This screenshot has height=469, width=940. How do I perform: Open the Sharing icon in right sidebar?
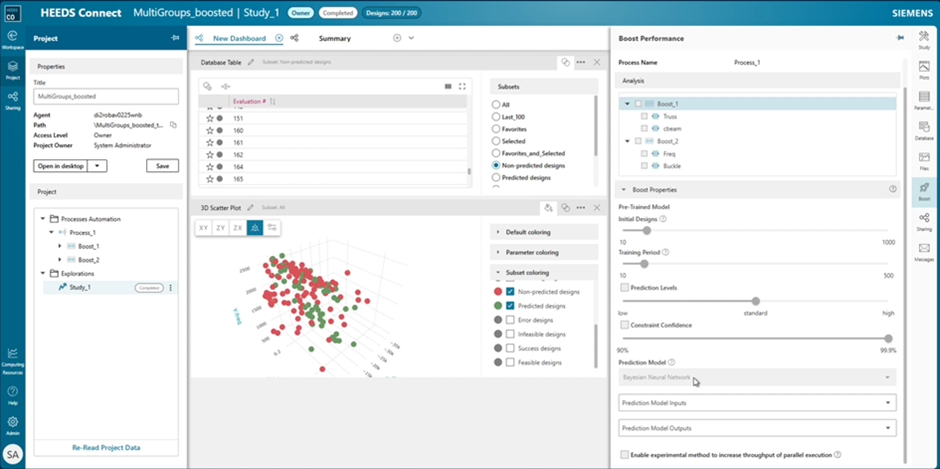pyautogui.click(x=924, y=221)
